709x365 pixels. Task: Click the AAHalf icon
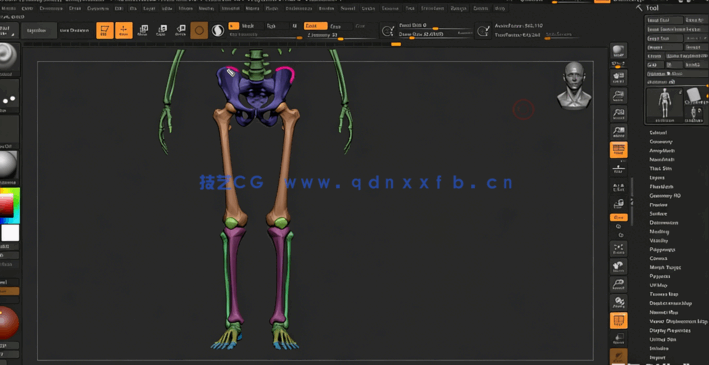pyautogui.click(x=618, y=132)
